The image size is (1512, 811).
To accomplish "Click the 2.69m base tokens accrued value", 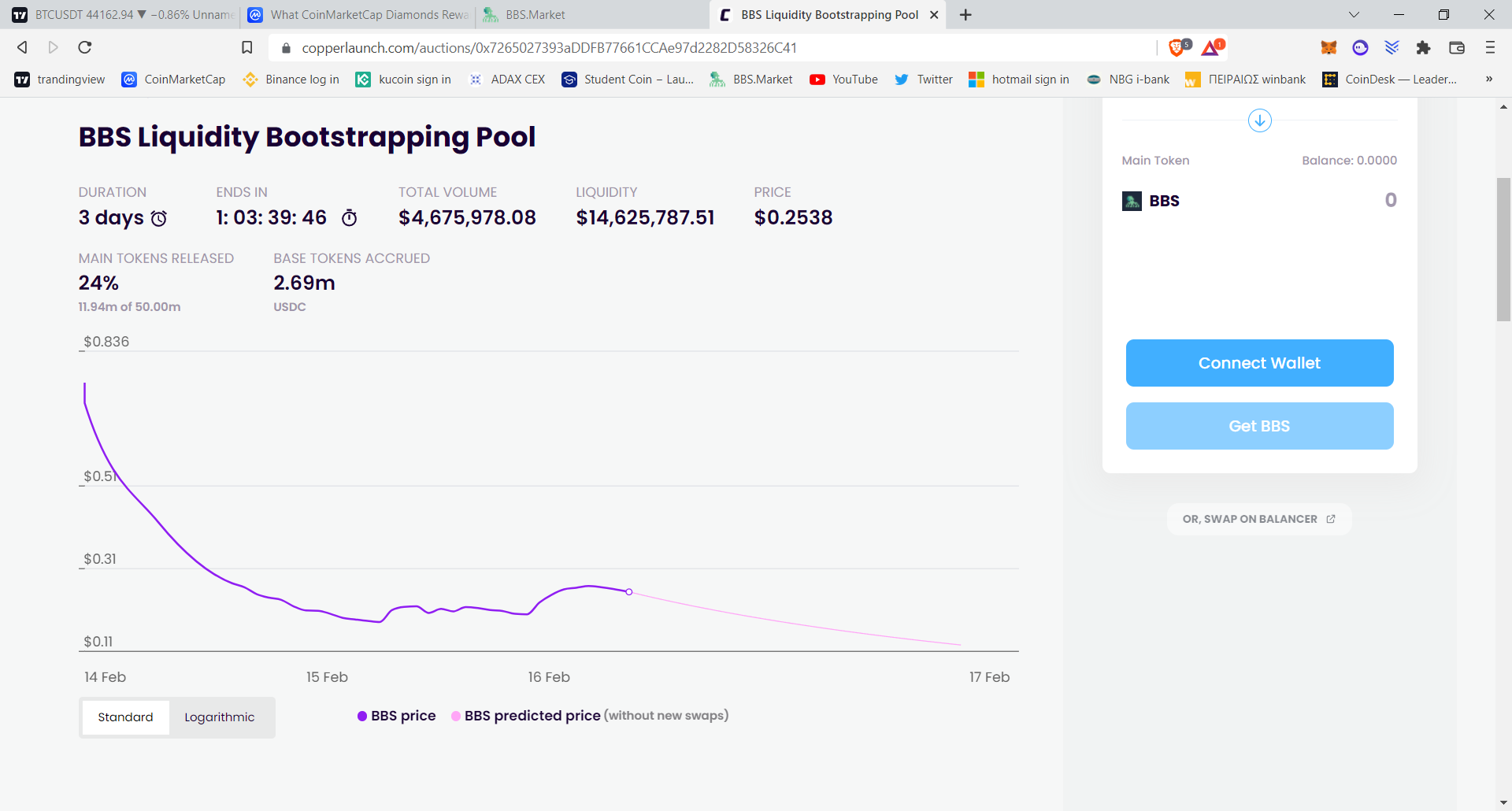I will 304,283.
